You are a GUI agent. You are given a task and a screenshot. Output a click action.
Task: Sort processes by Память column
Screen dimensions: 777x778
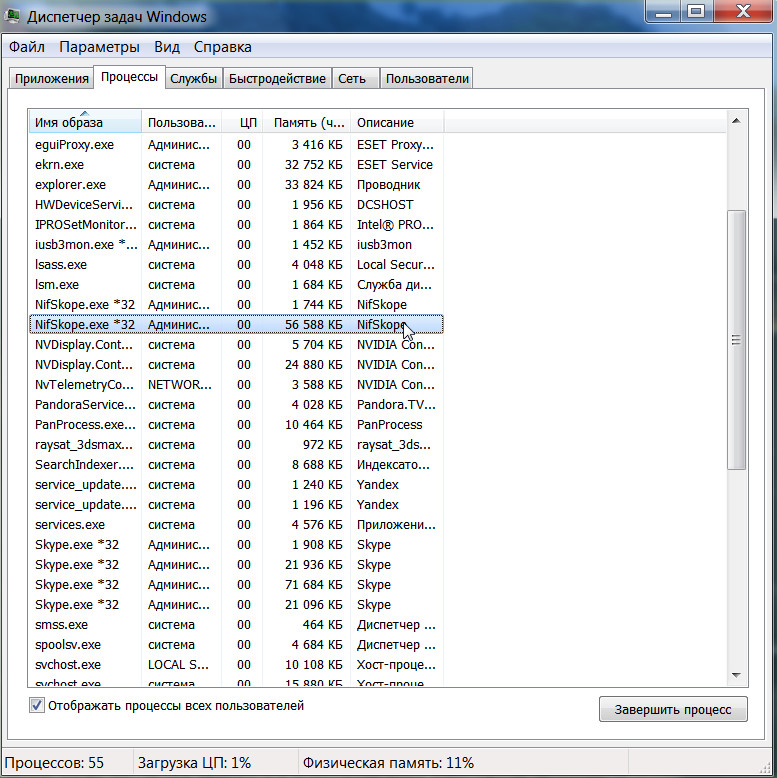(x=306, y=123)
